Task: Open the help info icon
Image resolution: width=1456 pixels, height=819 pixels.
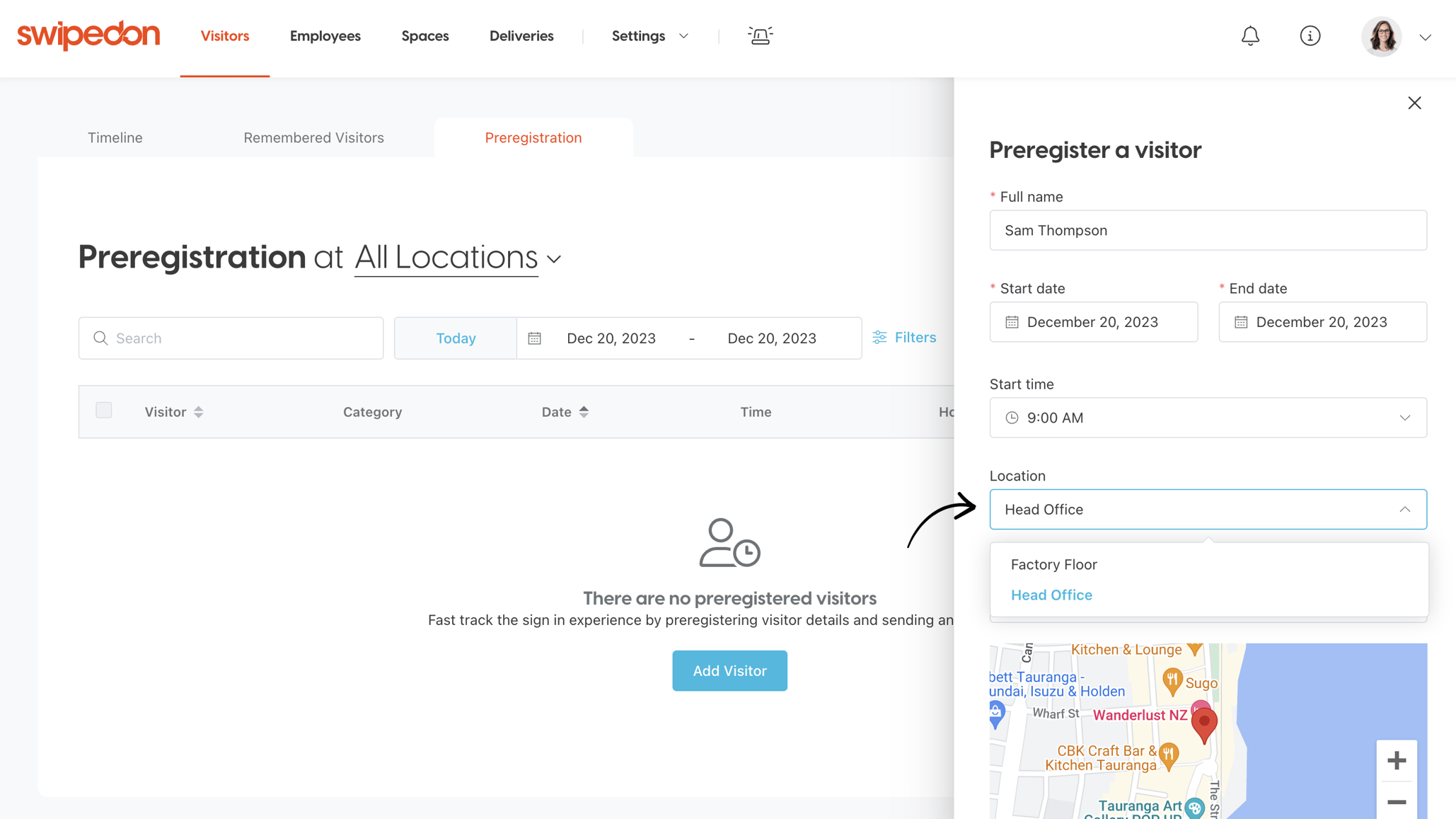Action: point(1310,36)
